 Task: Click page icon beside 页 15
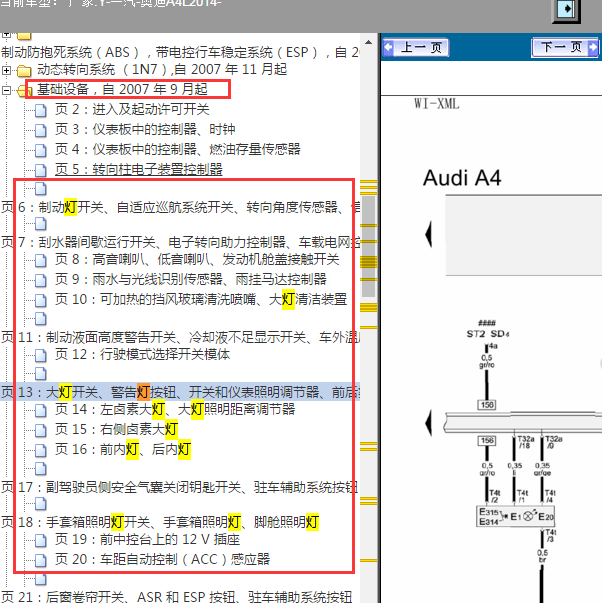41,430
